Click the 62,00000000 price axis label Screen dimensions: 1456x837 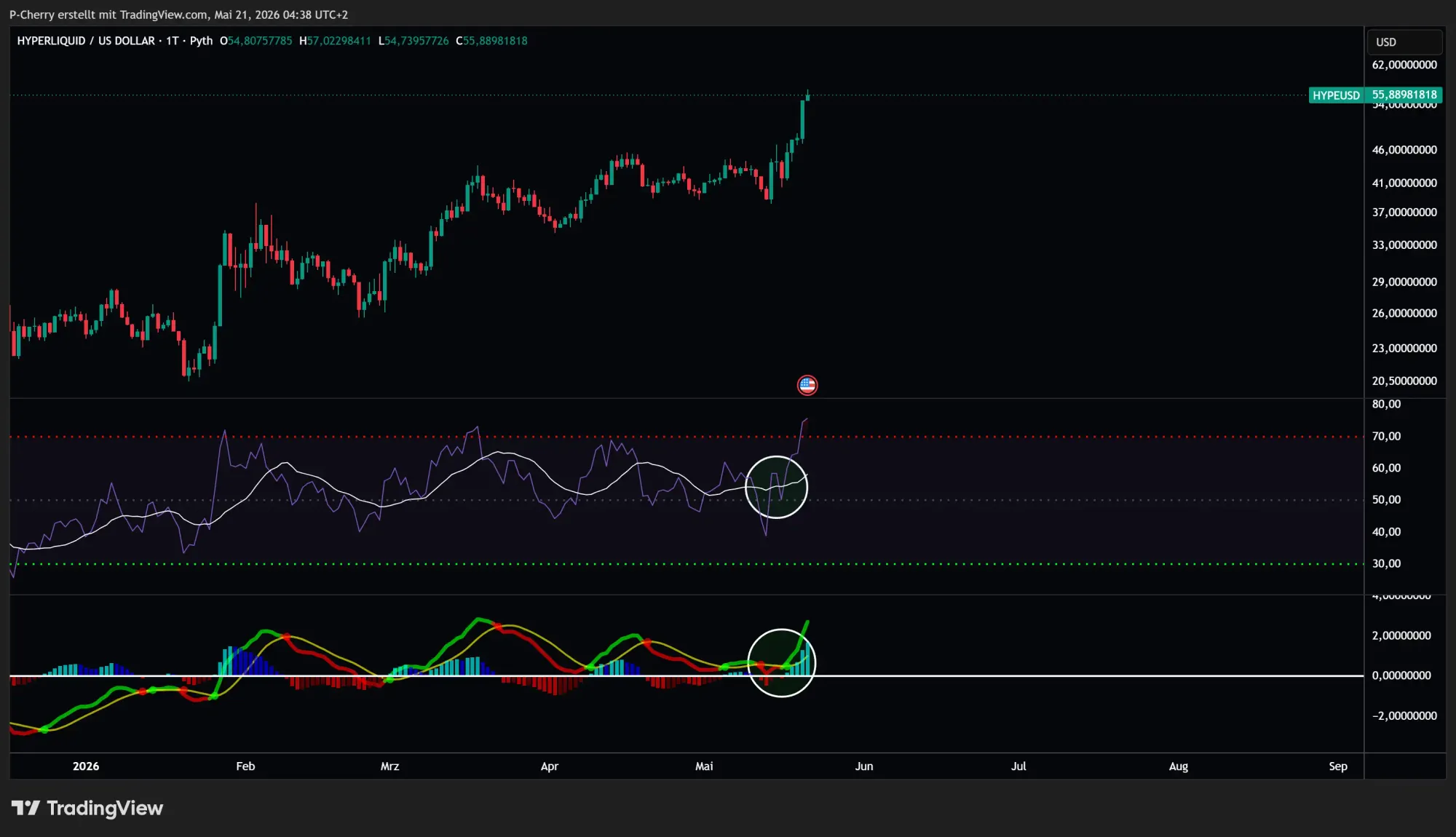1404,65
